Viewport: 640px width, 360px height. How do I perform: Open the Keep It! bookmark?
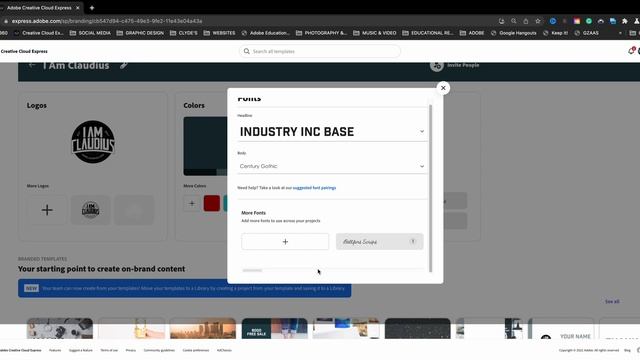(x=555, y=33)
